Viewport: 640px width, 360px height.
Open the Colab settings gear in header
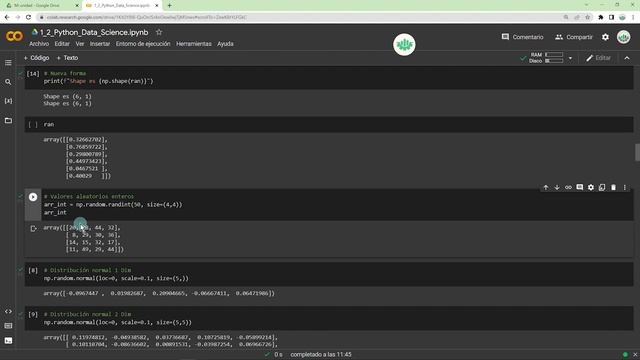click(605, 37)
